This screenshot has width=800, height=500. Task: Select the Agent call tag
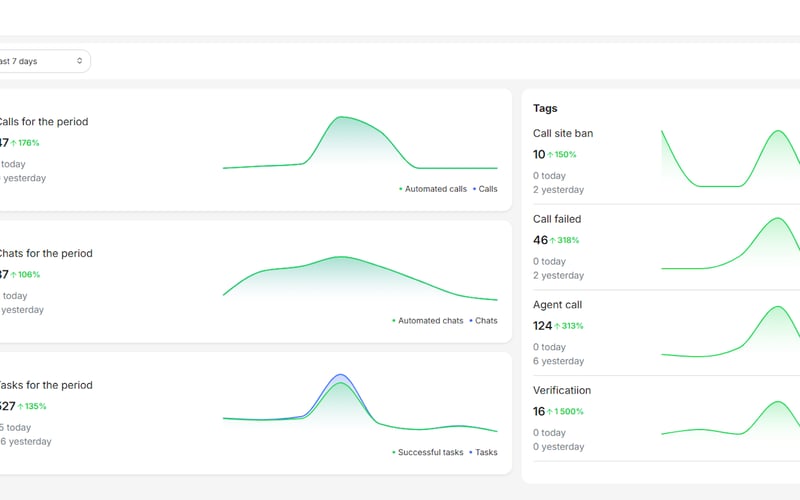click(x=557, y=305)
